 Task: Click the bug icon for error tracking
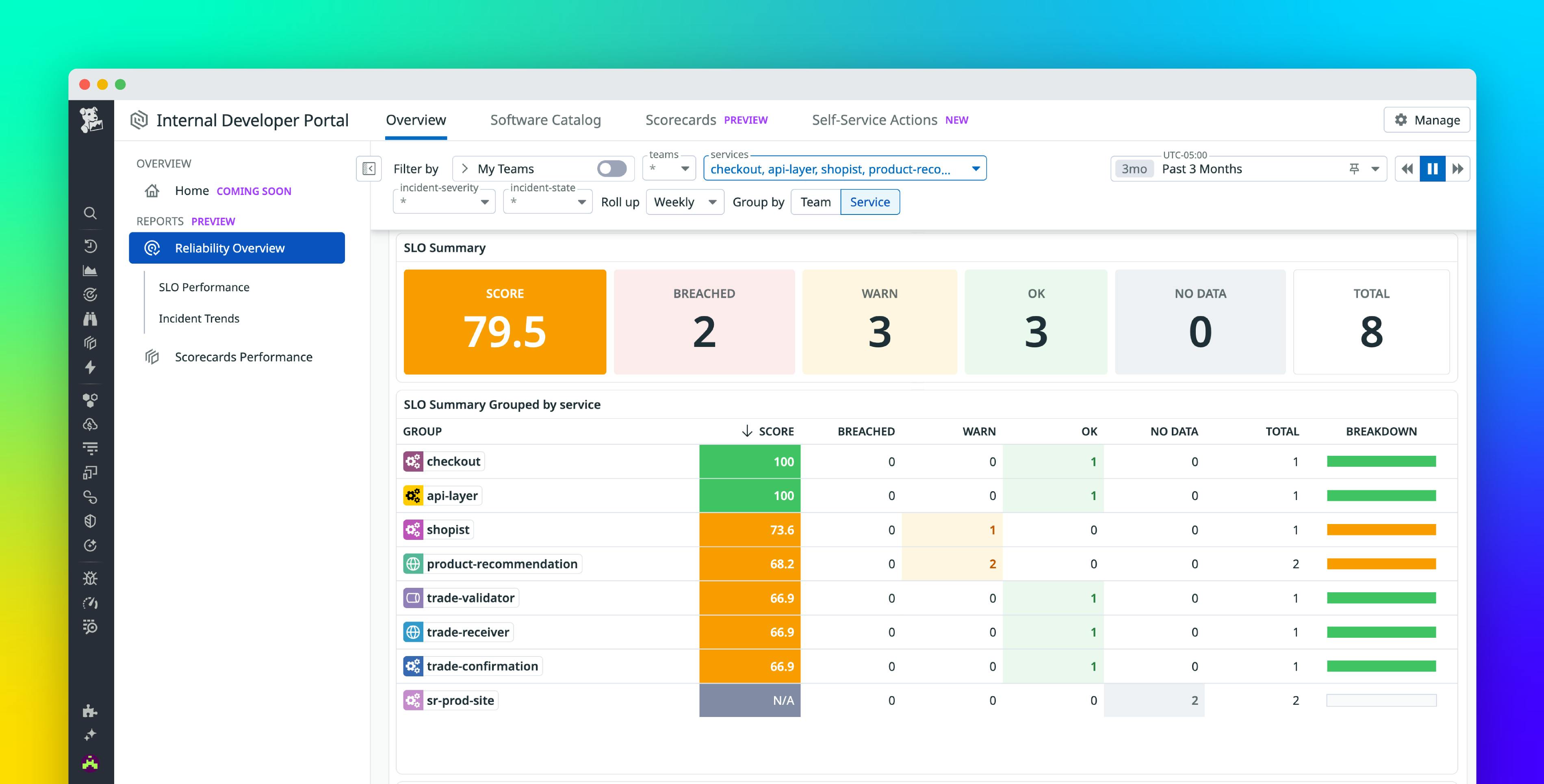90,577
